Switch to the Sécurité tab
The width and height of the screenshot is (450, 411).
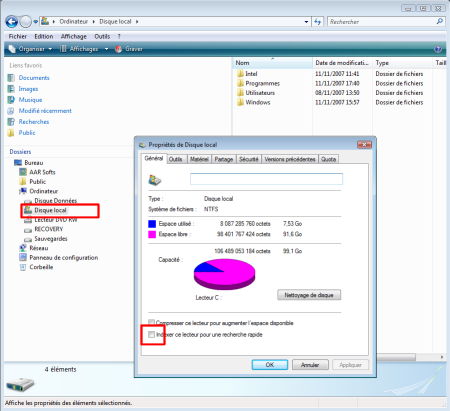pos(249,159)
